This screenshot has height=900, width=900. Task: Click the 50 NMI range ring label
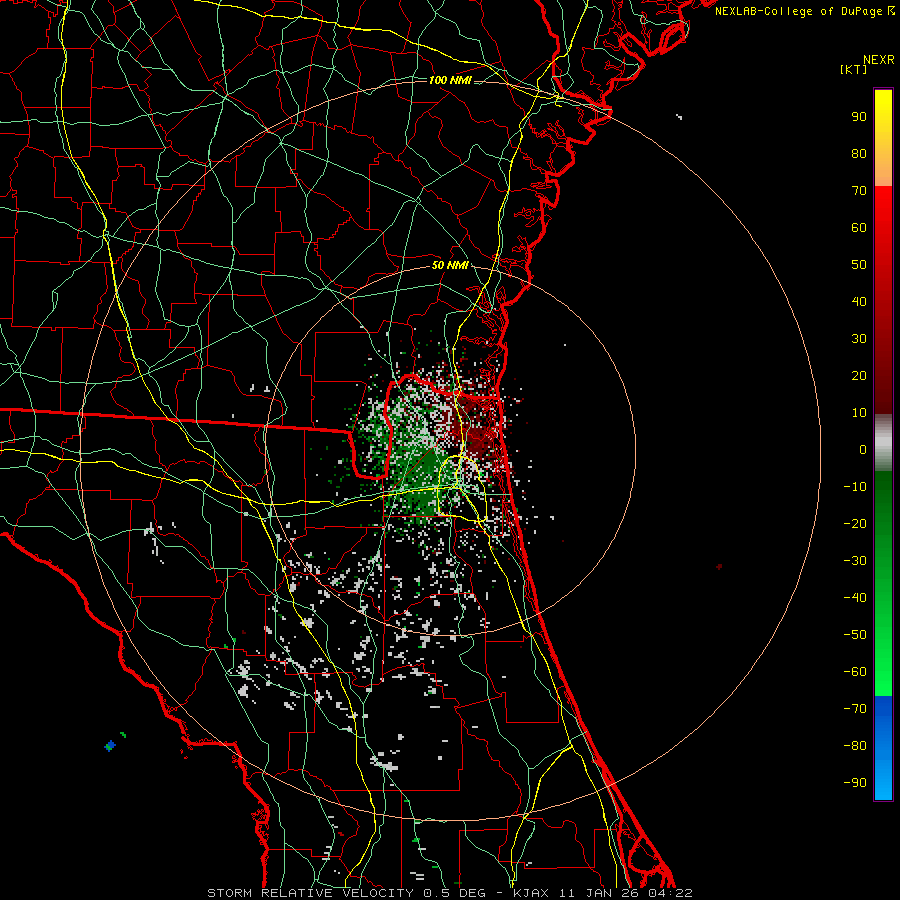point(450,265)
